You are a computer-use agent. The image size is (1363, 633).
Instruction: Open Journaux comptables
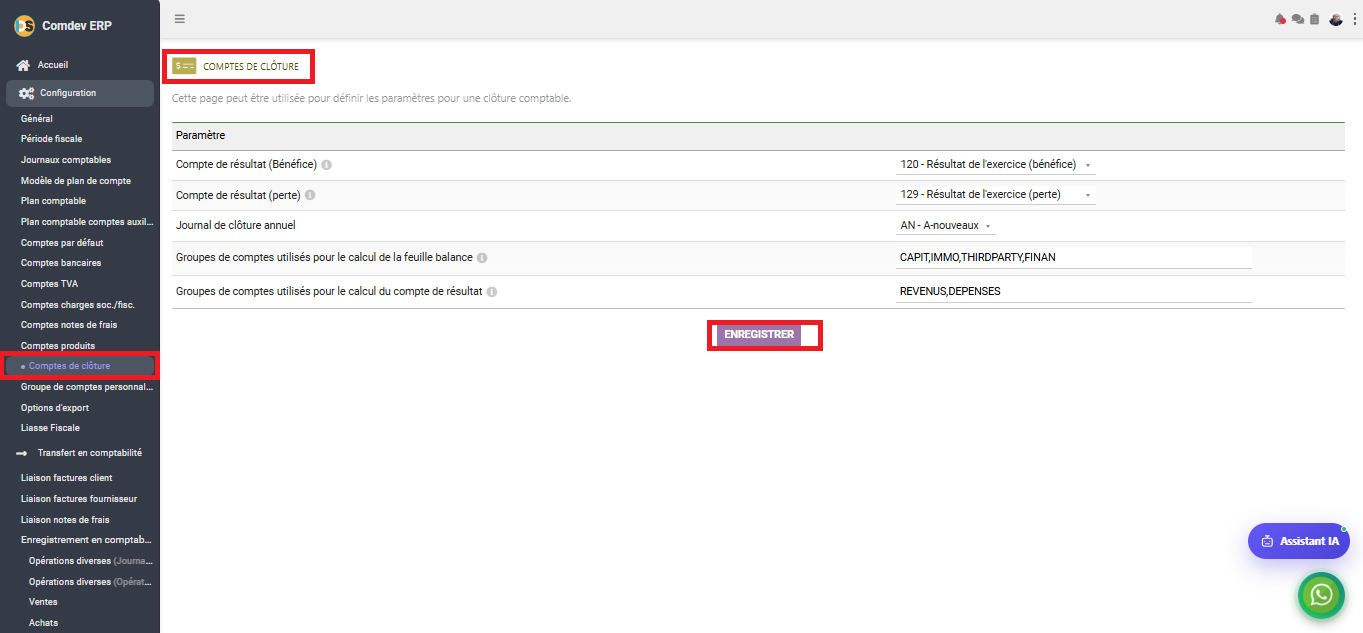[x=66, y=160]
